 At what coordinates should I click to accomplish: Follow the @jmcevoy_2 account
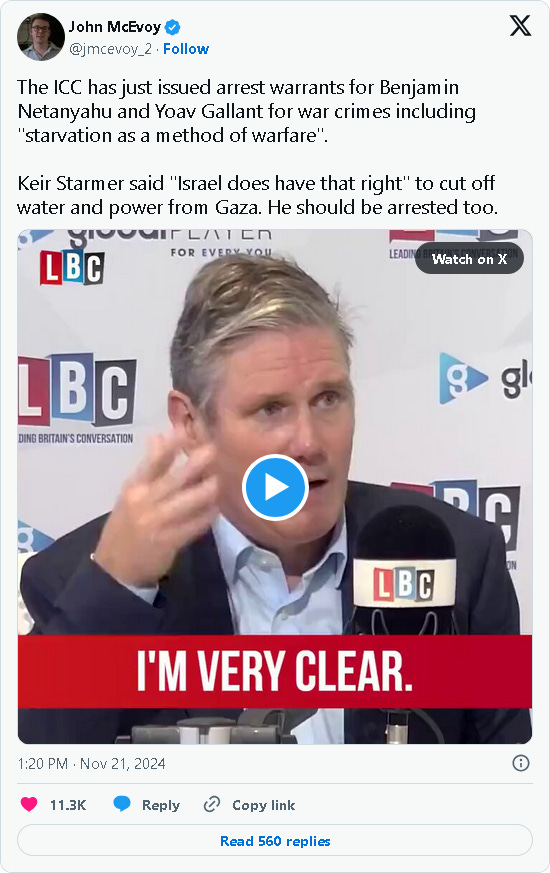186,49
